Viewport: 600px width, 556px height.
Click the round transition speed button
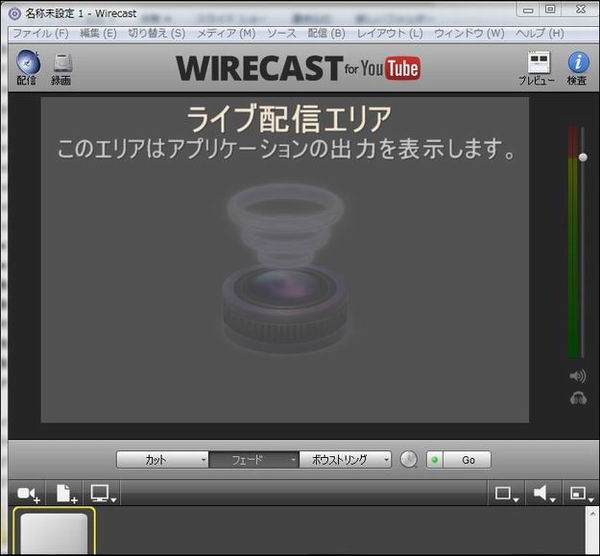click(408, 459)
